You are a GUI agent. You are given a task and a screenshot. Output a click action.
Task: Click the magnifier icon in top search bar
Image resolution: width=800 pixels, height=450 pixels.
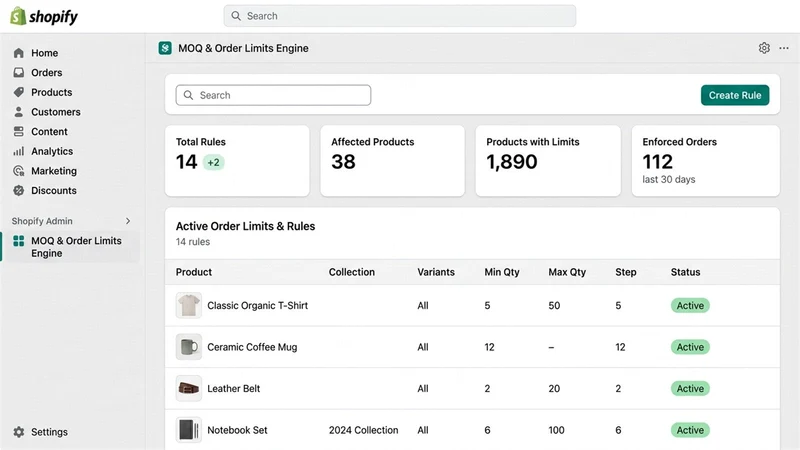point(236,16)
